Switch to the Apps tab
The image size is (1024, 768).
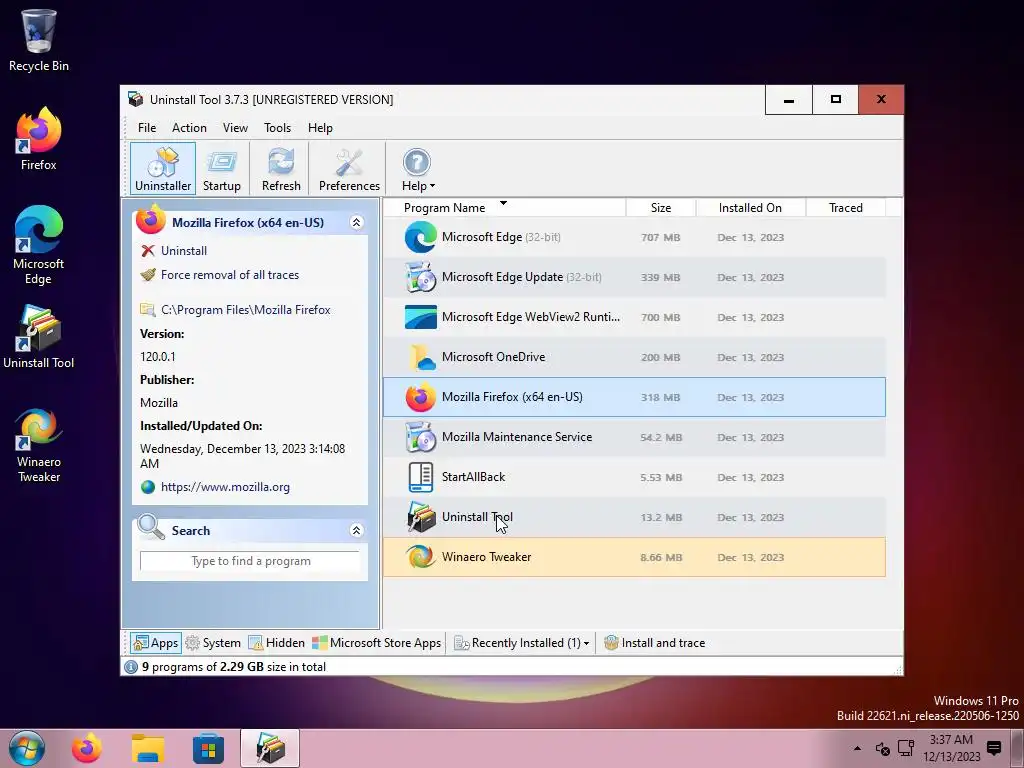click(155, 643)
